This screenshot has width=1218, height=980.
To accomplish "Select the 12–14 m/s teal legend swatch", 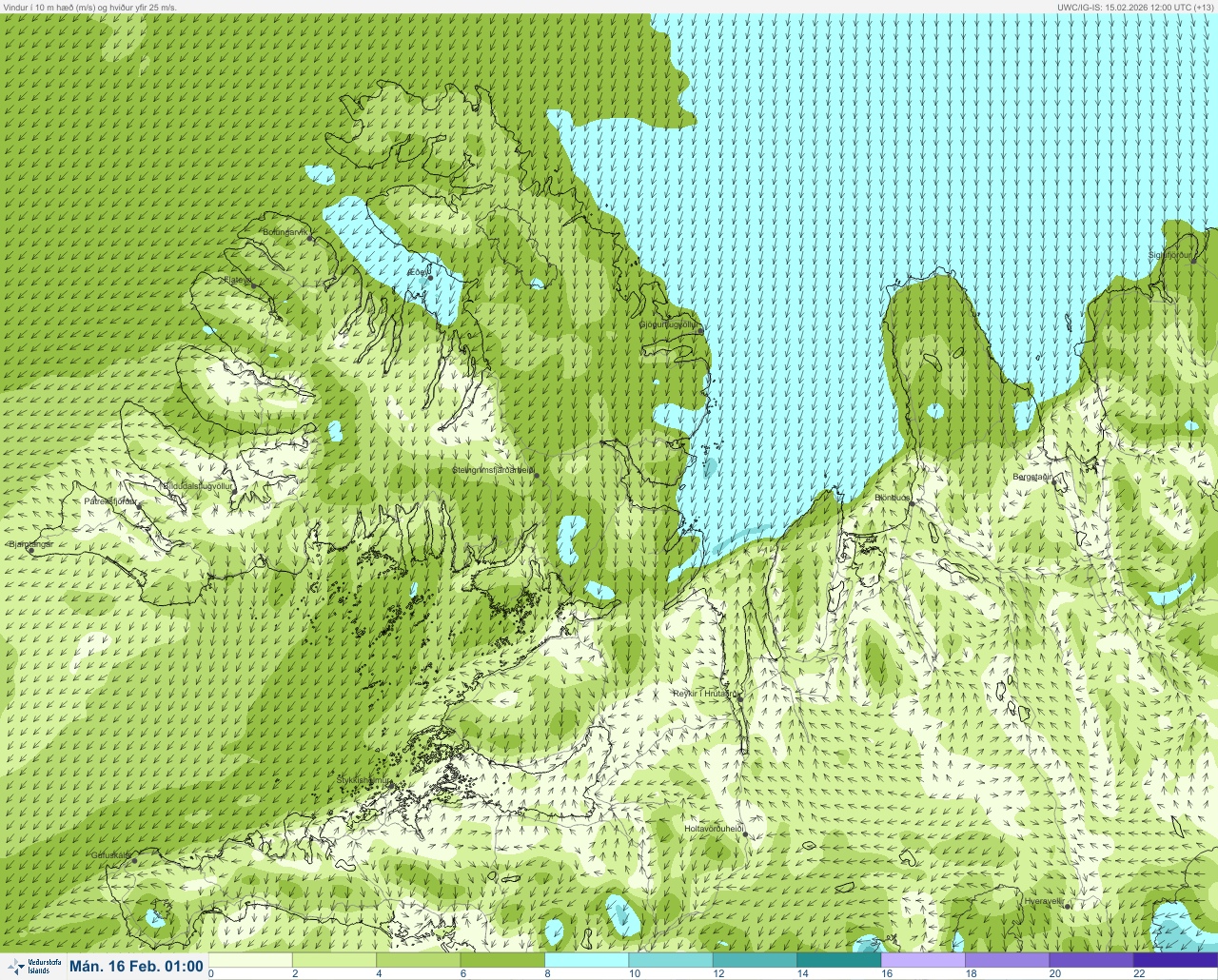I will coord(755,960).
